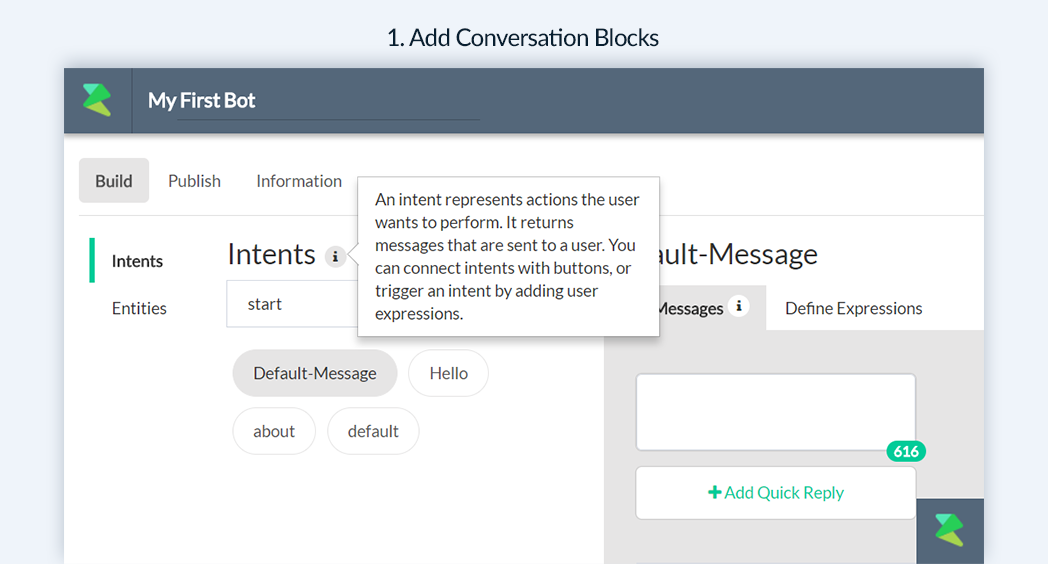Image resolution: width=1048 pixels, height=564 pixels.
Task: Open the chat widget logo at bottom right
Action: 950,531
